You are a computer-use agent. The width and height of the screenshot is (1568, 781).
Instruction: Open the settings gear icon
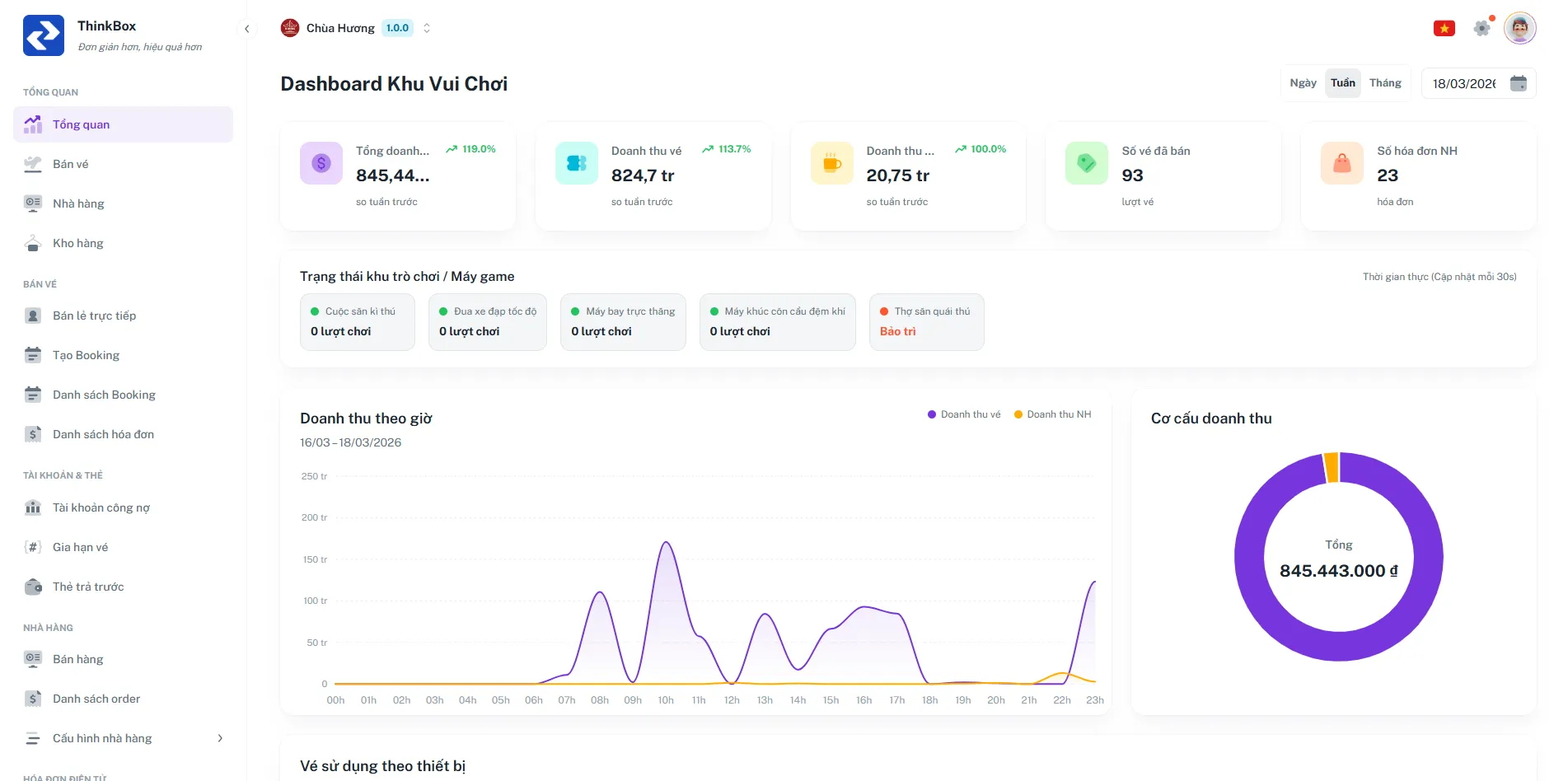click(x=1481, y=28)
